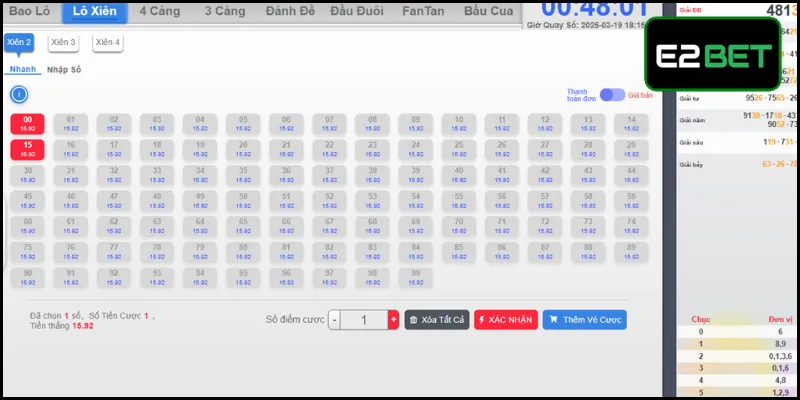Click the blue info icon
800x400 pixels.
pos(19,94)
